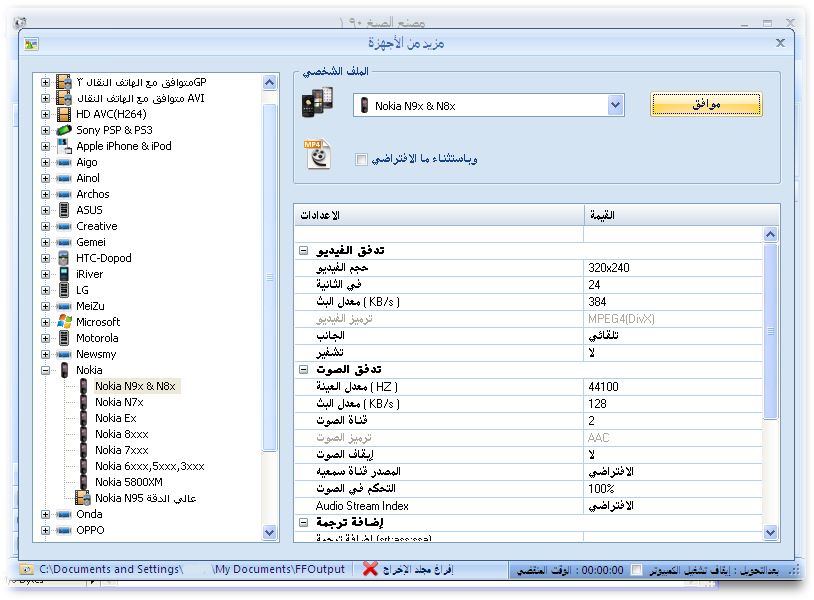Click the settings table scroll up arrow

770,235
